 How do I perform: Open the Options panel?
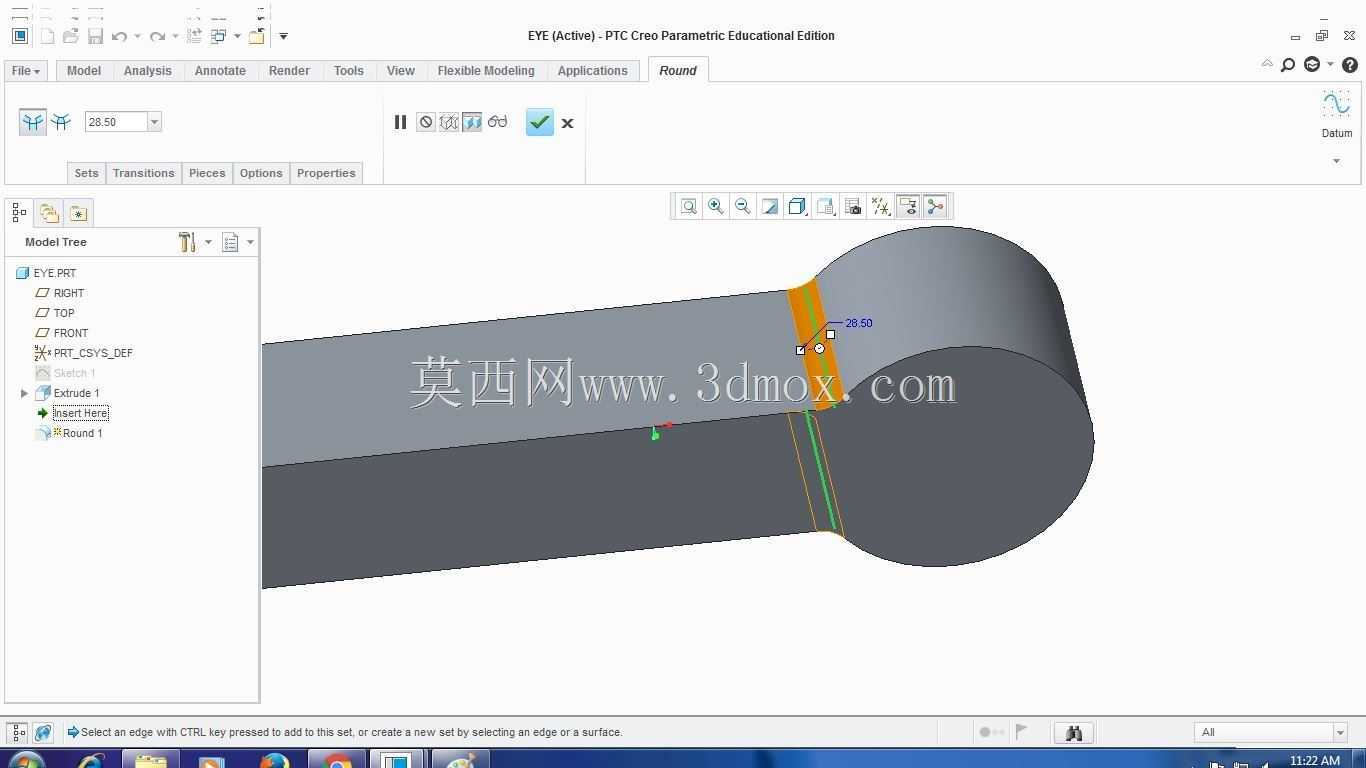pos(261,173)
